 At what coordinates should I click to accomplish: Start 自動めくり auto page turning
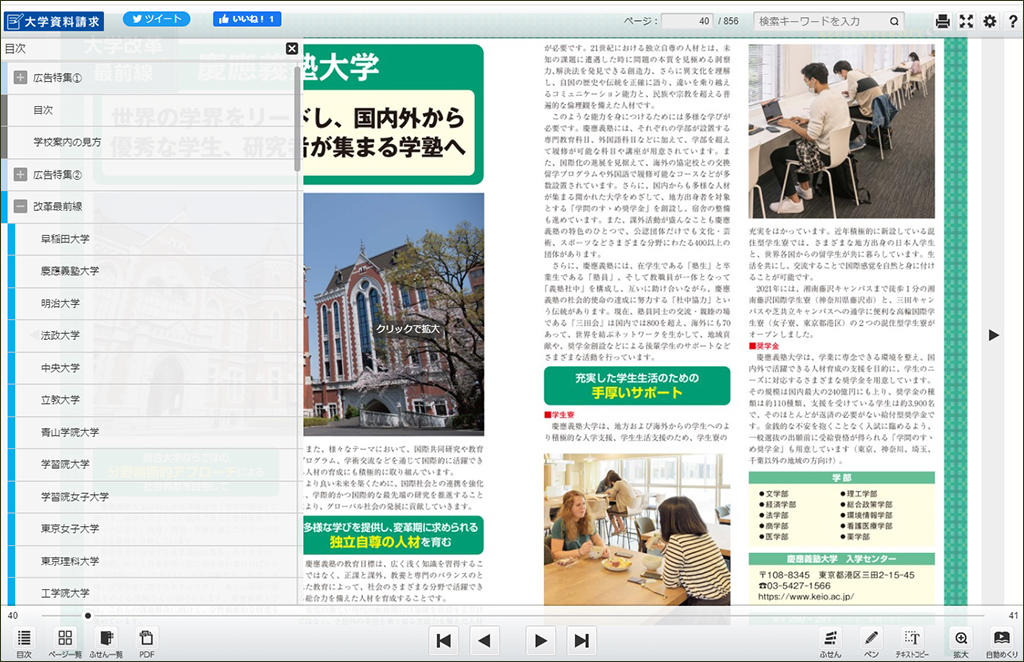(x=1001, y=641)
